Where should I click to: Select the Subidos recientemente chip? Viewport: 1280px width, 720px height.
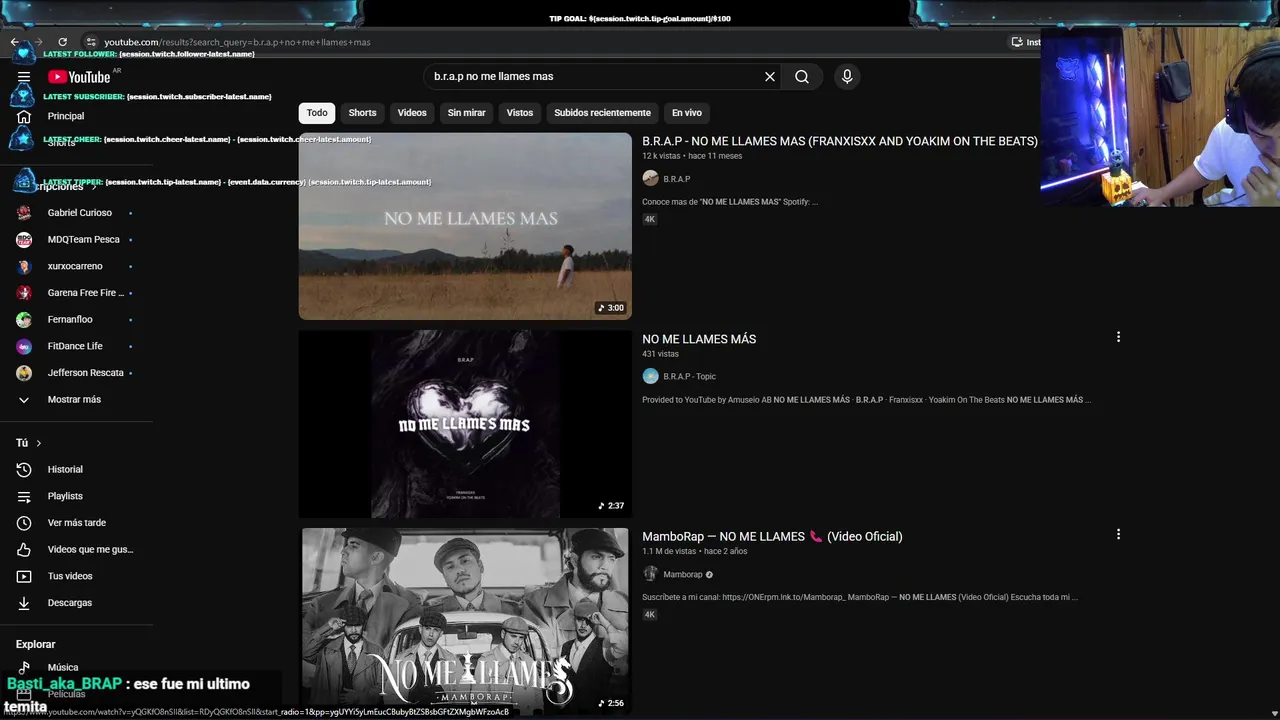click(602, 113)
